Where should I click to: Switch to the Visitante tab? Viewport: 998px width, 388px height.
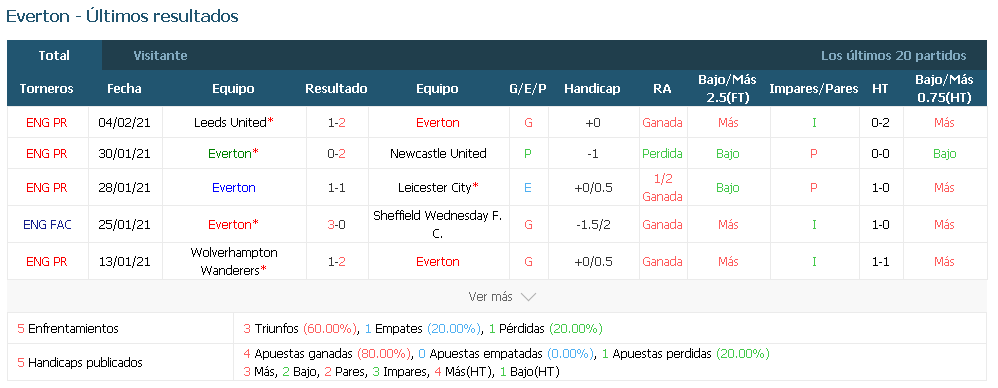[160, 55]
